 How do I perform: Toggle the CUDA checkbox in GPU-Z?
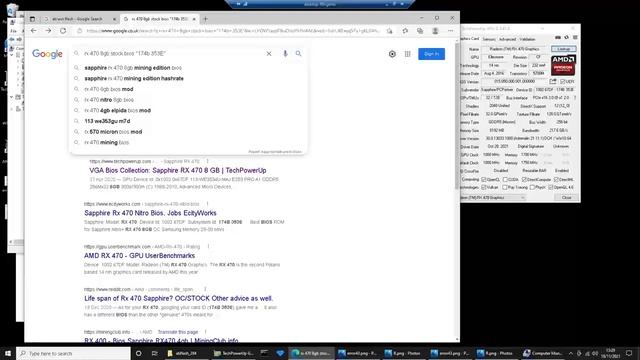pos(505,179)
